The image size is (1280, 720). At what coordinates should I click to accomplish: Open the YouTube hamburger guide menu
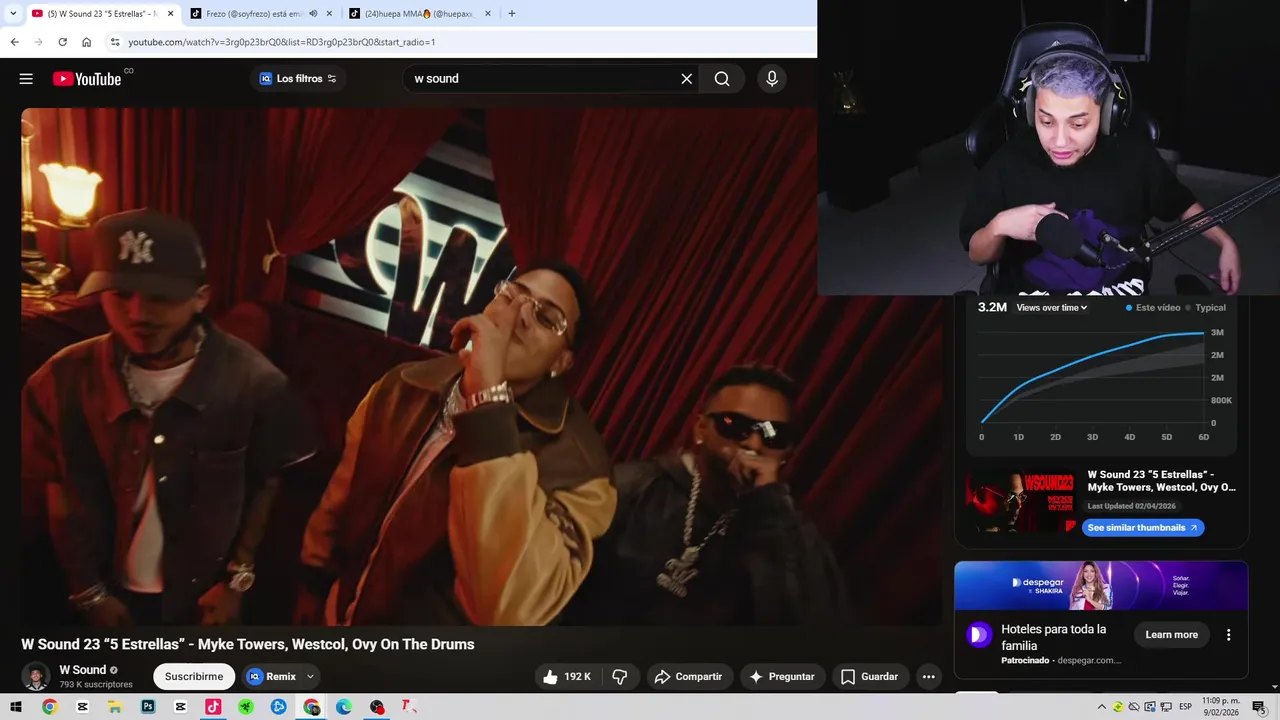(x=26, y=79)
